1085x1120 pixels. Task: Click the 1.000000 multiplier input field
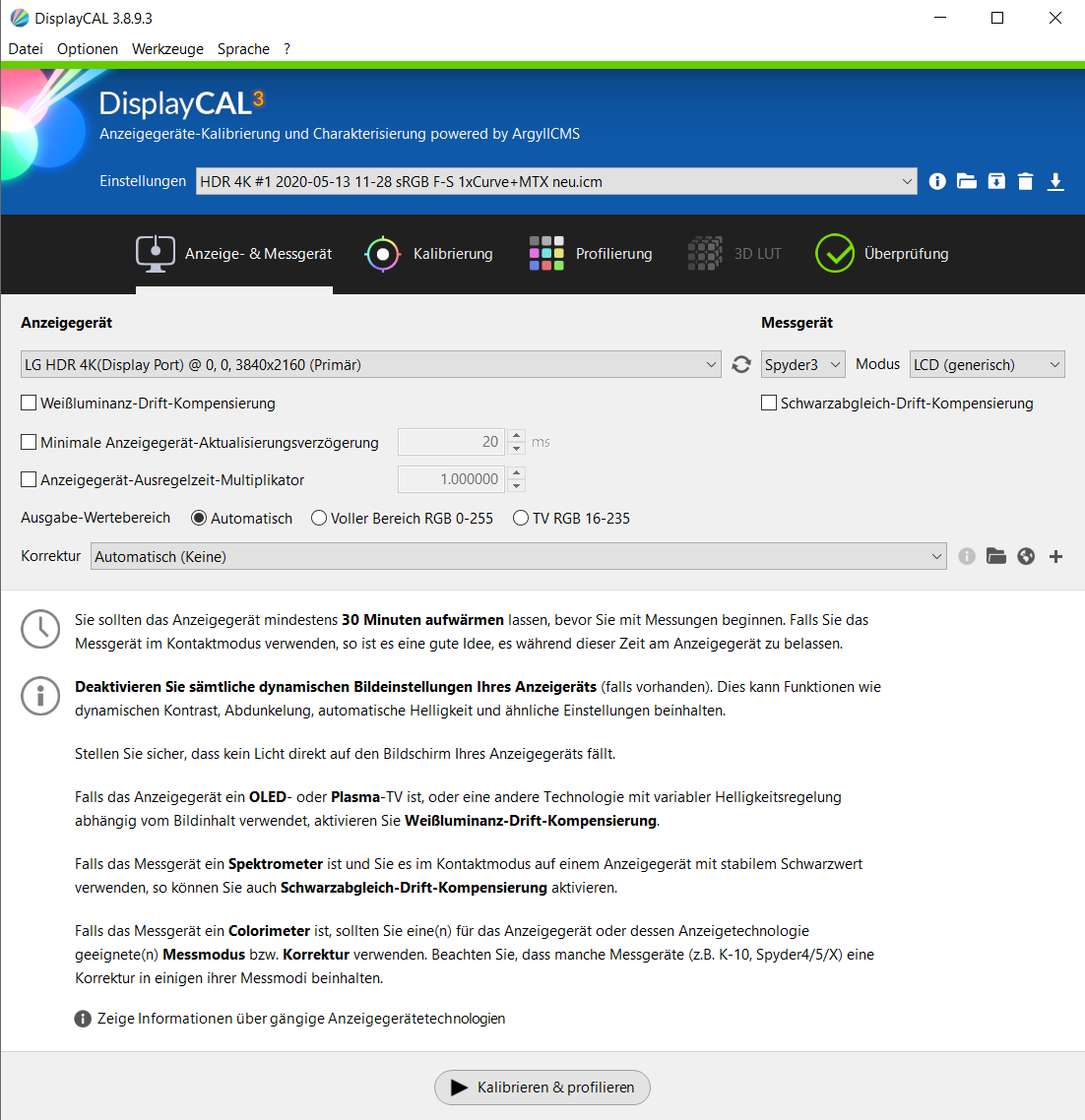pos(451,479)
